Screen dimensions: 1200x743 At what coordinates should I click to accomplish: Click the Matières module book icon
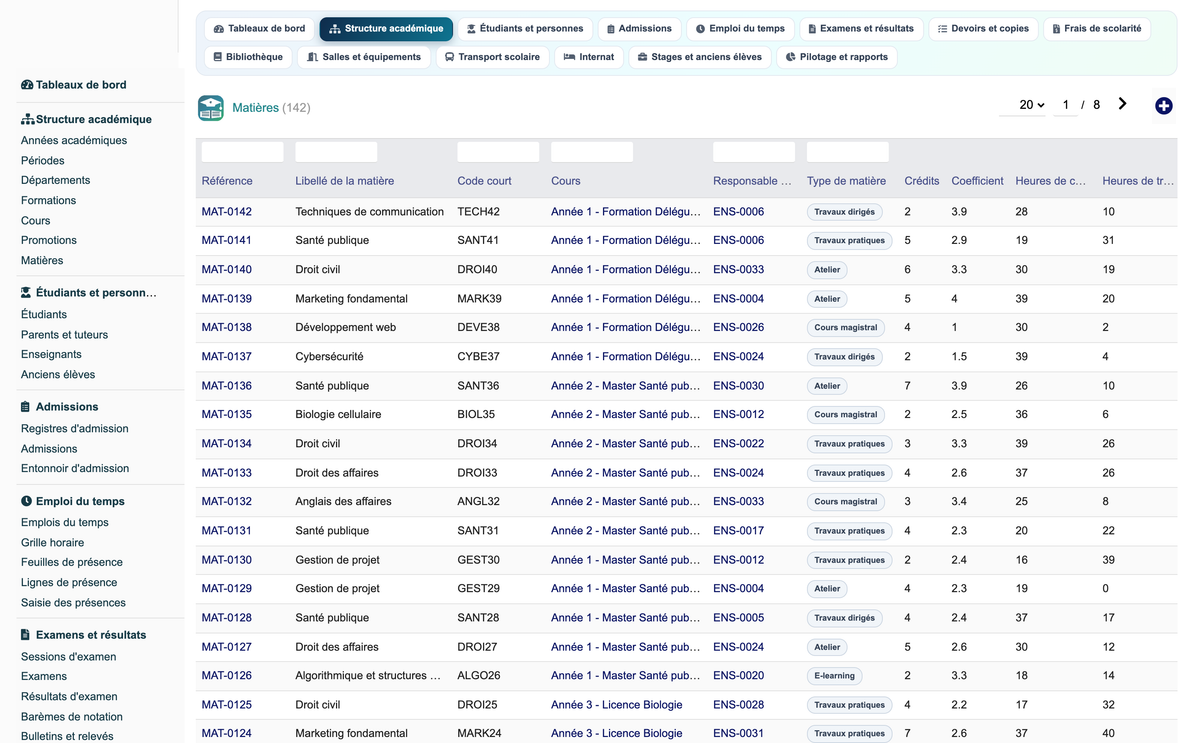tap(211, 108)
